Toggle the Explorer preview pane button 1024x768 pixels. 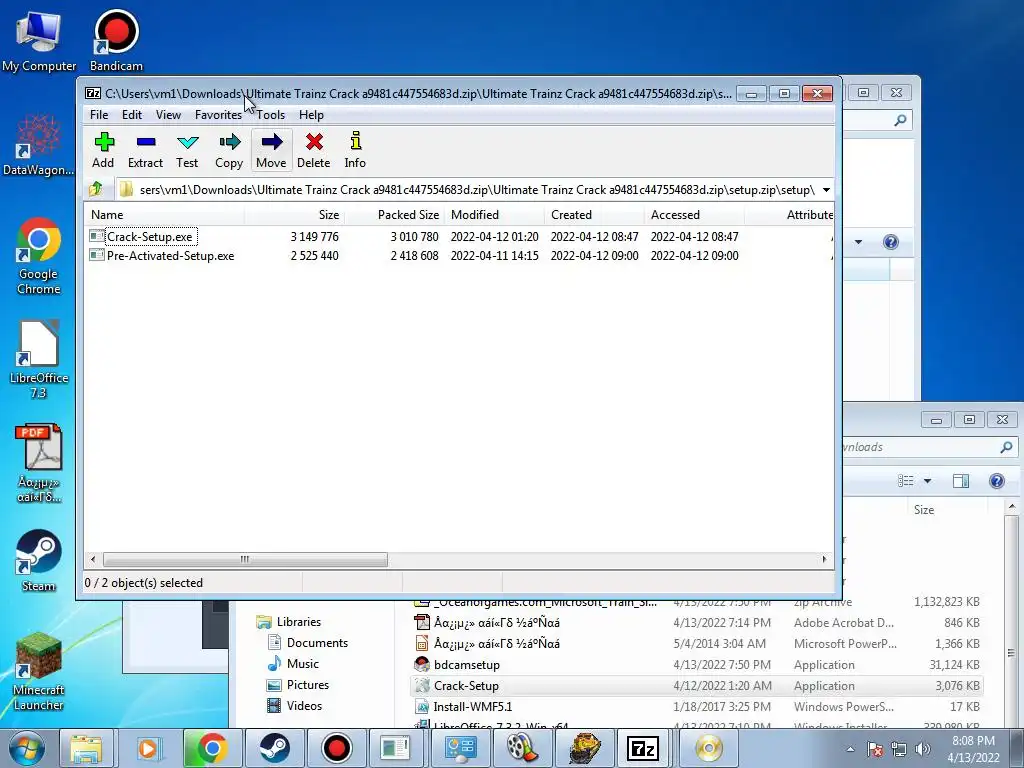[961, 481]
